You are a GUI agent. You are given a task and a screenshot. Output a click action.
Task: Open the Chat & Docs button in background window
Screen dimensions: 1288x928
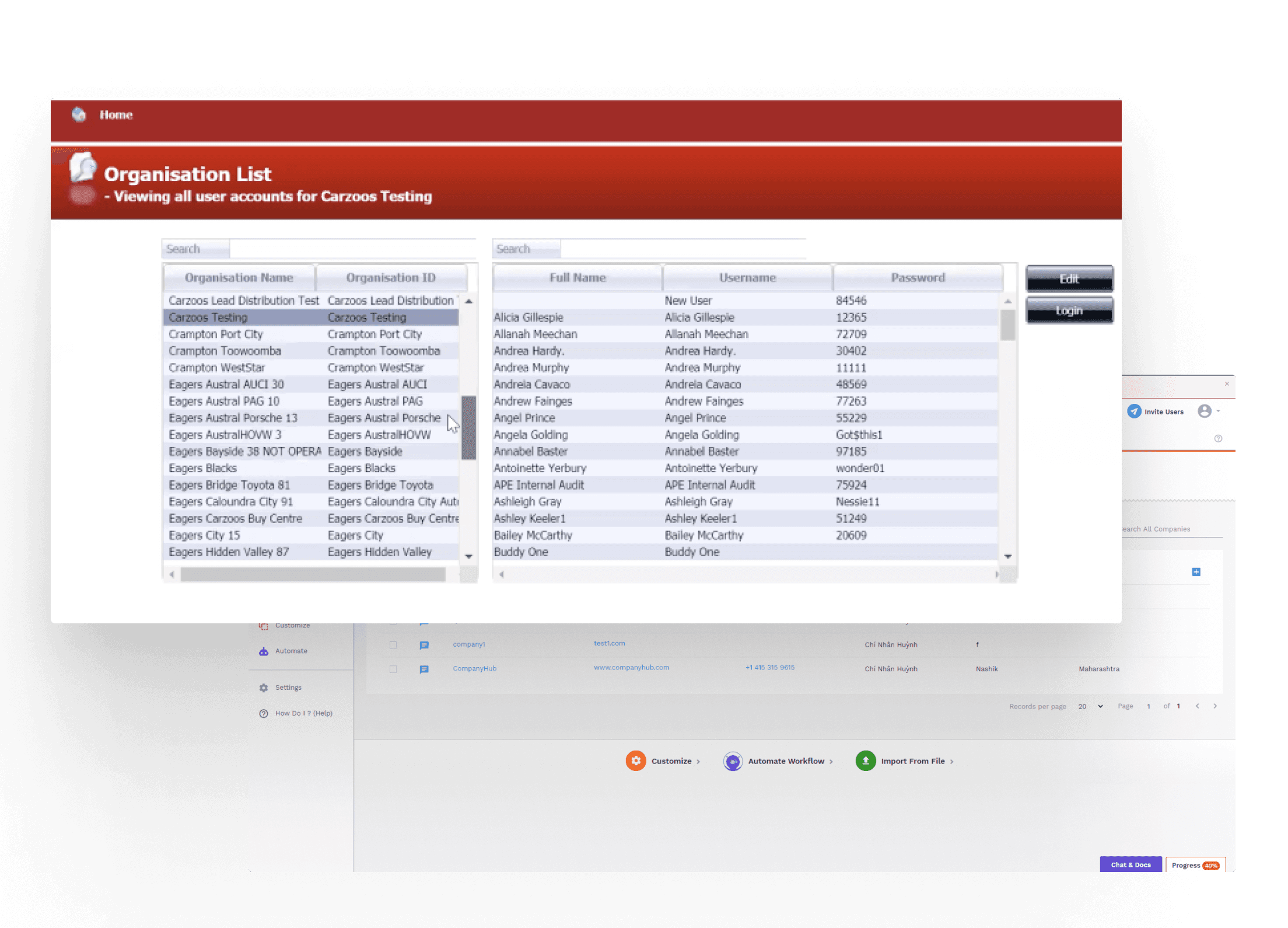point(1130,864)
